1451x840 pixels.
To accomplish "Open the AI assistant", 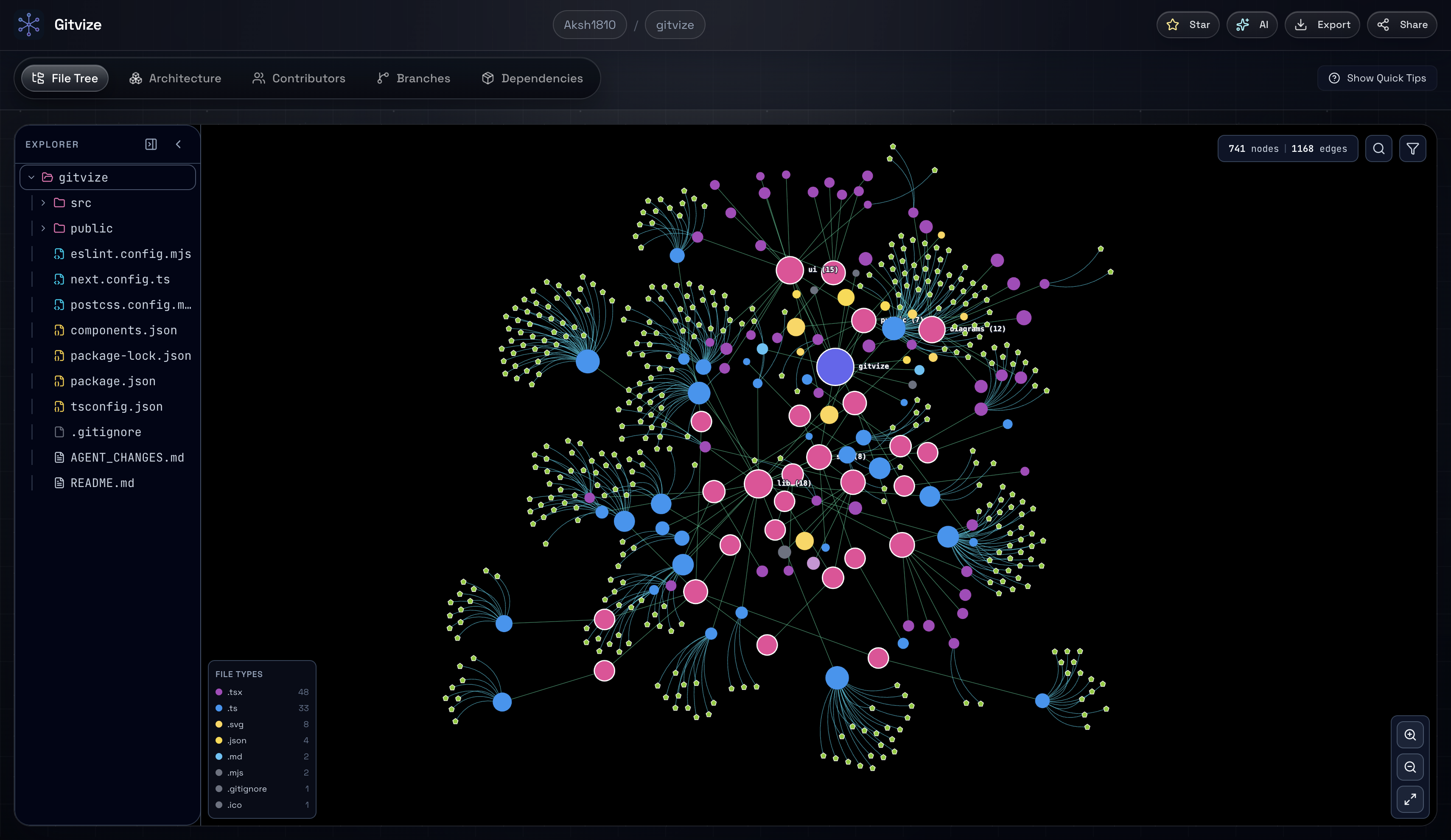I will click(1252, 25).
